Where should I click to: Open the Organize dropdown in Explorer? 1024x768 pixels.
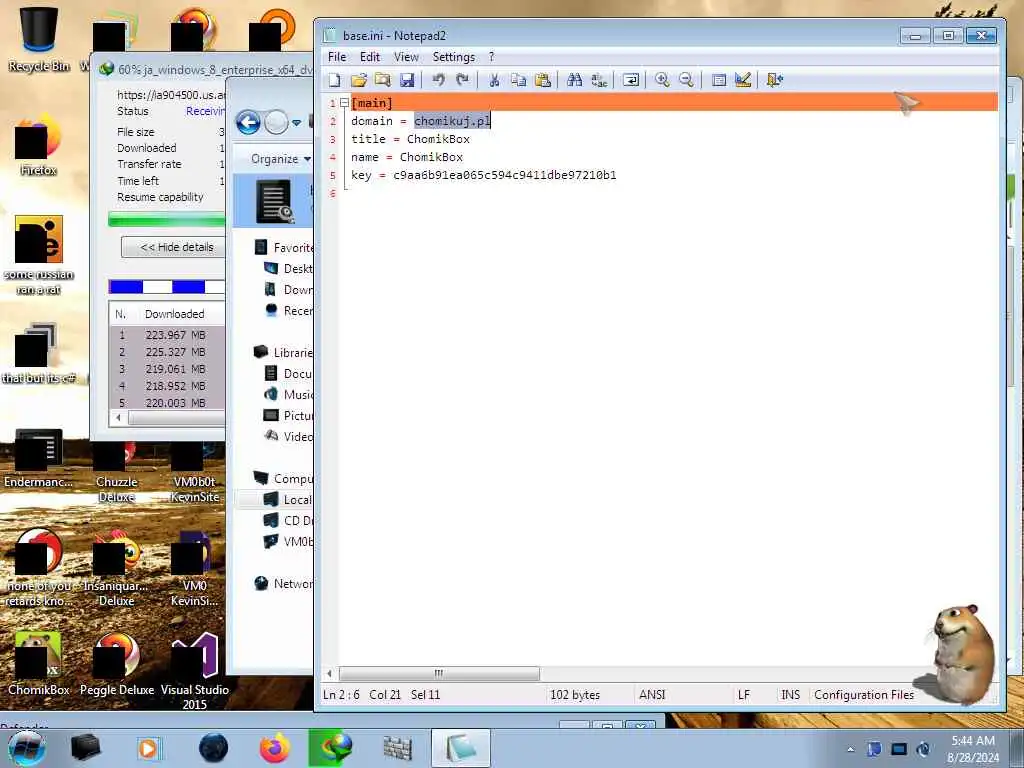coord(280,159)
